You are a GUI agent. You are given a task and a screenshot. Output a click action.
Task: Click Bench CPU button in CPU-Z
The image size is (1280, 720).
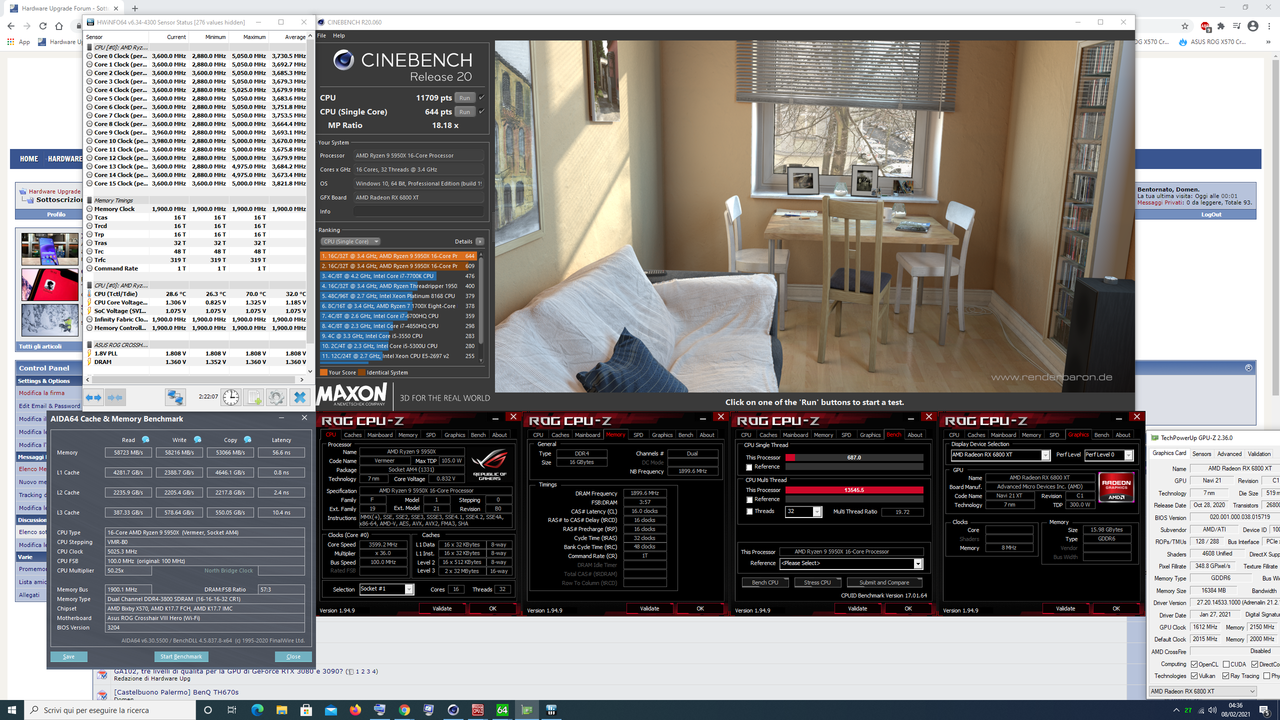(x=765, y=582)
